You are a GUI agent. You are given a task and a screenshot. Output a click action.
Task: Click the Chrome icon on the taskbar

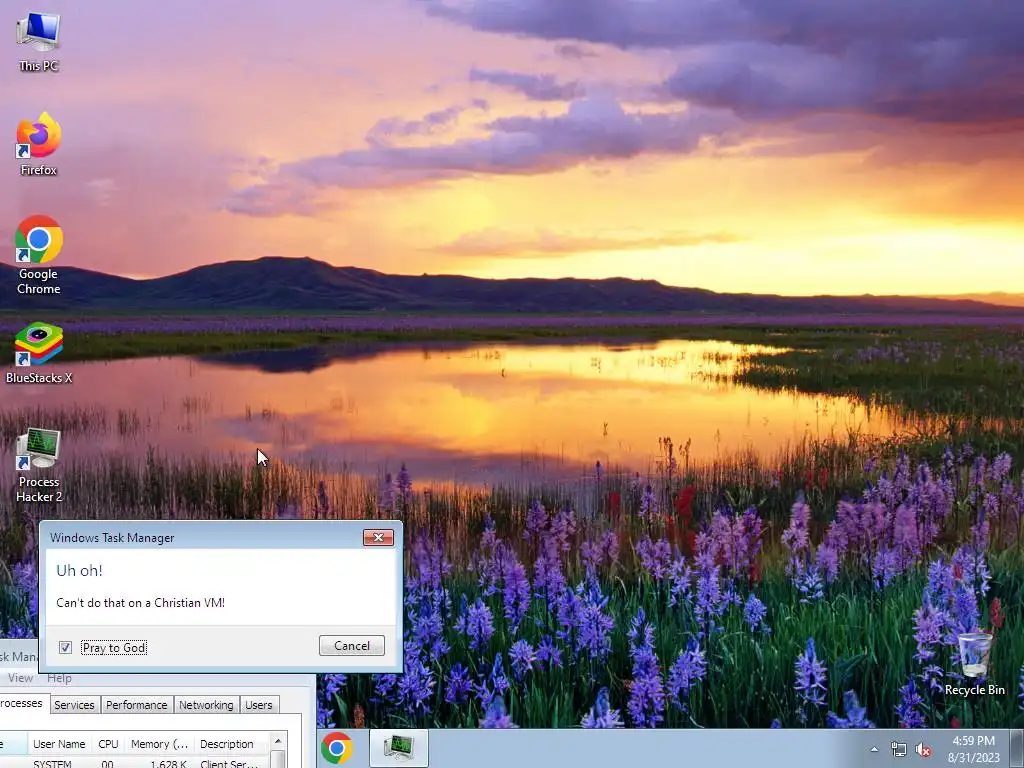pos(337,748)
